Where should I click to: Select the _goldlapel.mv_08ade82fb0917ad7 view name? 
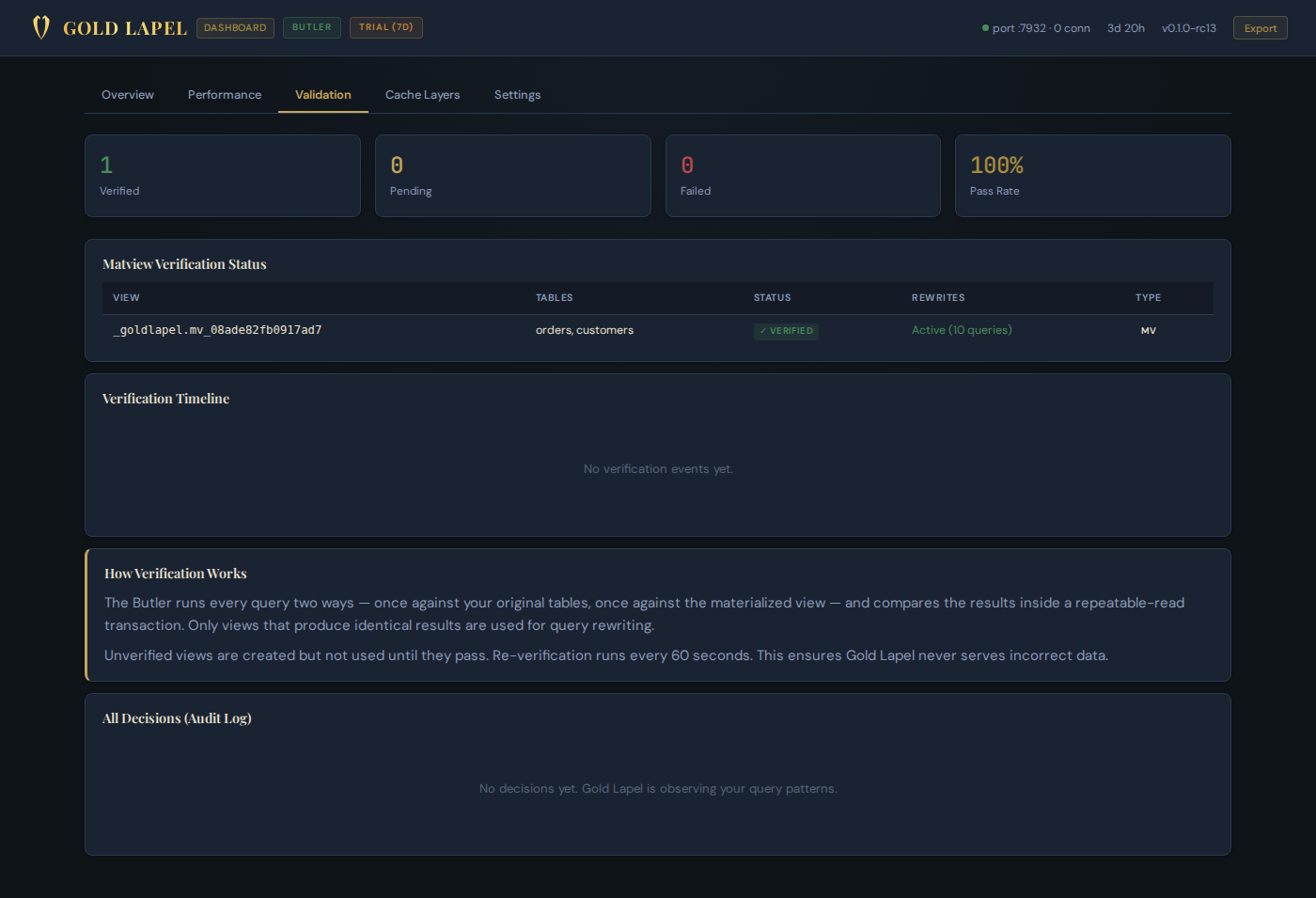point(217,330)
